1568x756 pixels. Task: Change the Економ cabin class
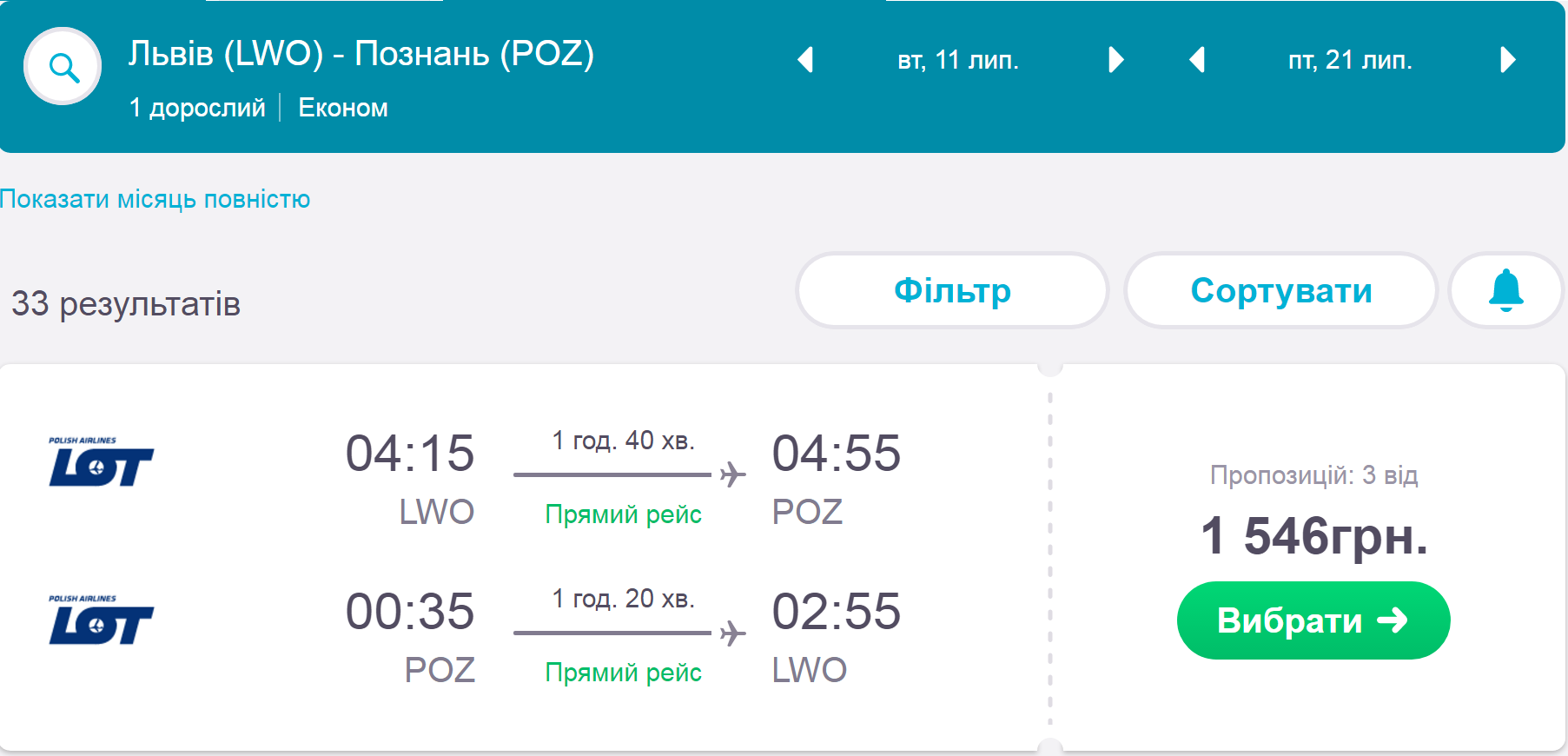point(343,108)
